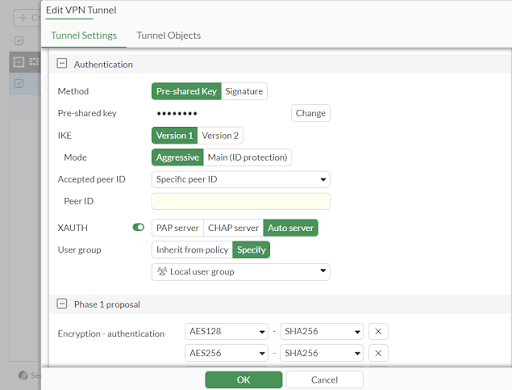Open SHA256 dropdown in AES128 row
This screenshot has height=390, width=512.
point(322,331)
